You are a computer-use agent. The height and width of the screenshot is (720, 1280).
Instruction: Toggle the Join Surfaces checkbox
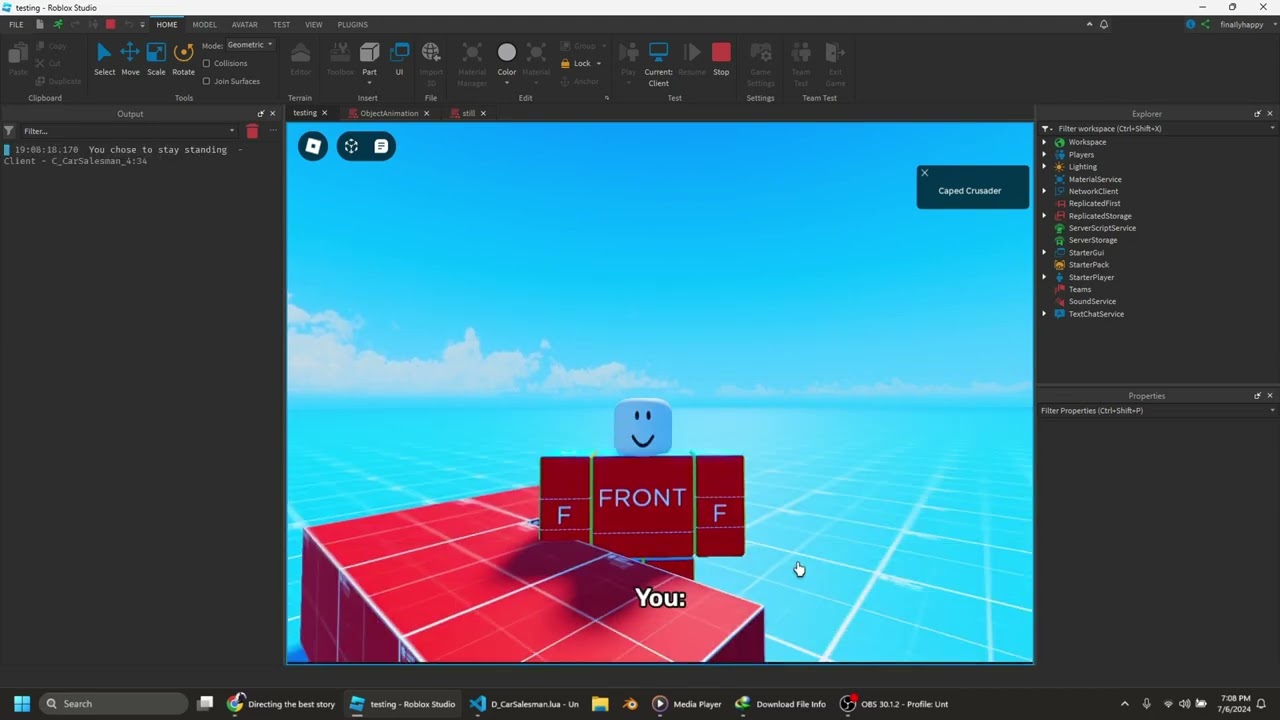pyautogui.click(x=206, y=81)
